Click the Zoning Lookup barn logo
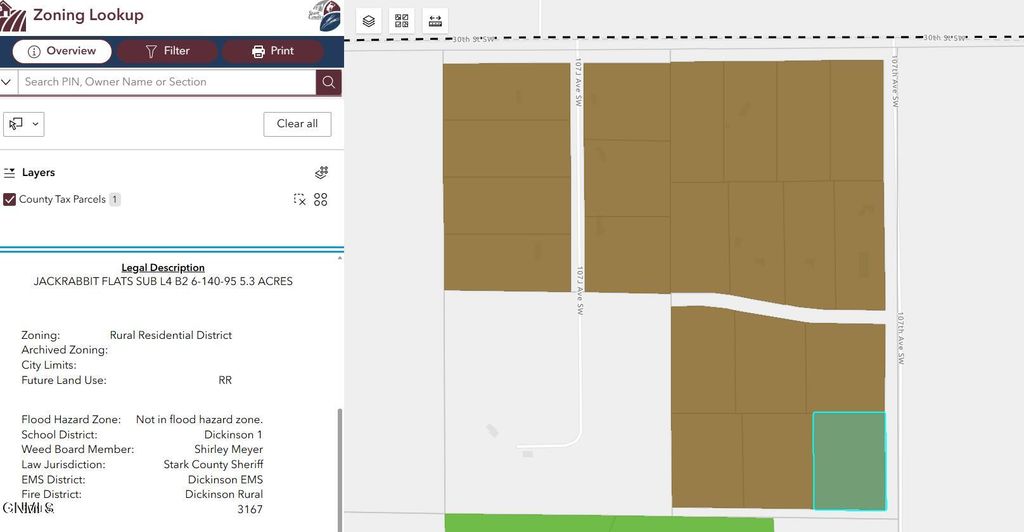Screen dimensions: 1024x532 point(13,16)
